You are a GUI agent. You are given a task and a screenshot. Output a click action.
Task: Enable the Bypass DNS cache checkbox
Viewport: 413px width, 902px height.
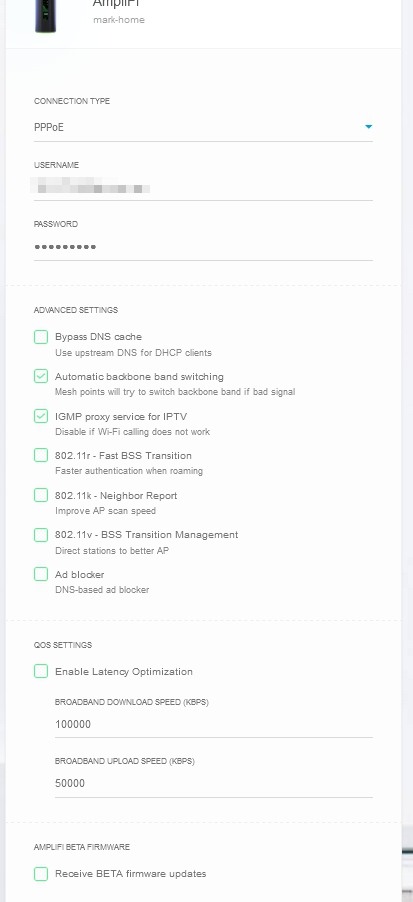[41, 337]
